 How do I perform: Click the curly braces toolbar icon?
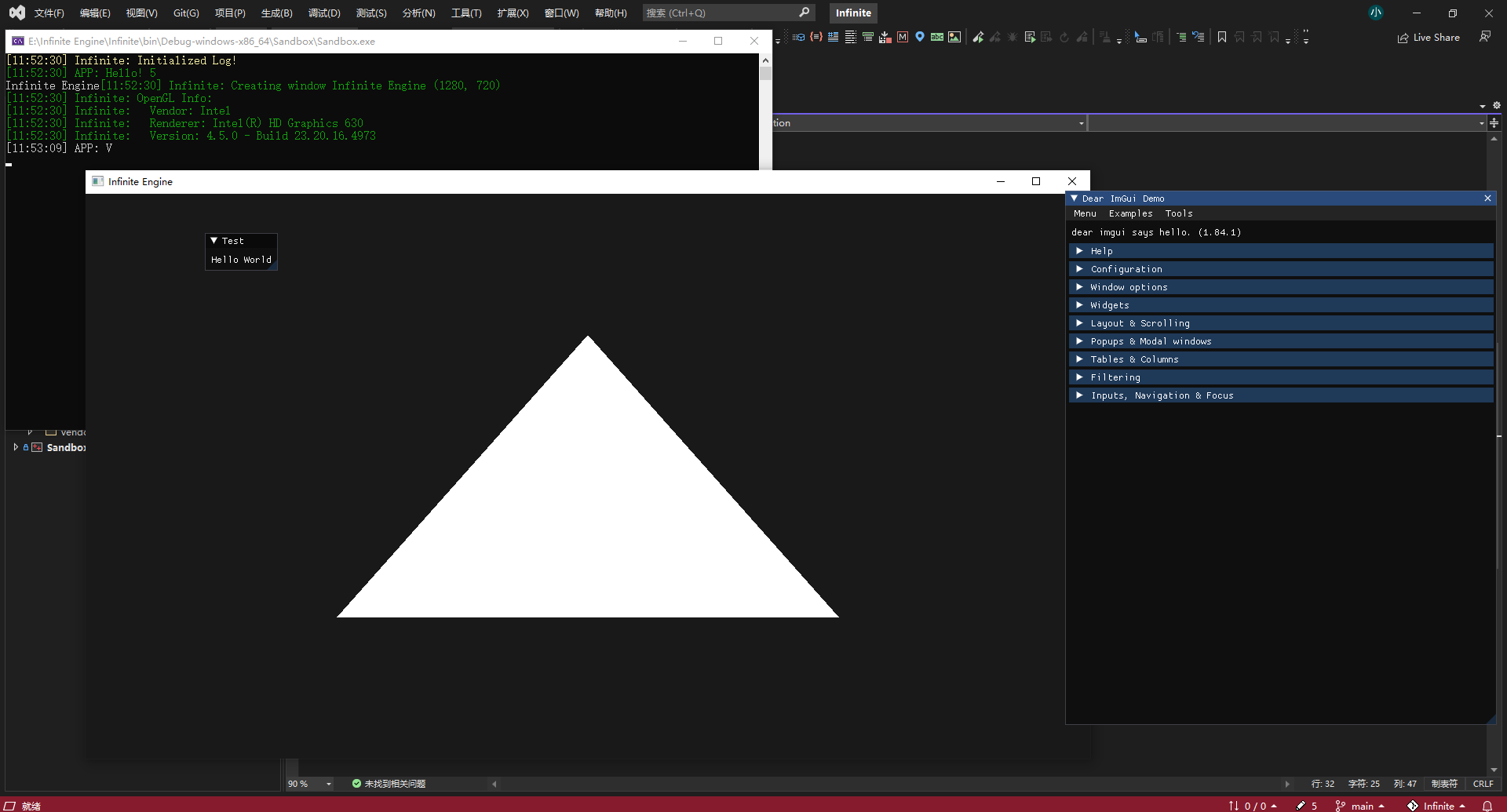point(816,37)
